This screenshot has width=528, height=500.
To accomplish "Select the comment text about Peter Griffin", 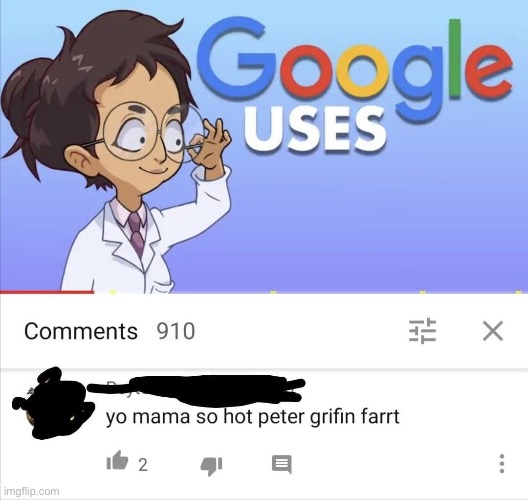I will click(x=253, y=417).
